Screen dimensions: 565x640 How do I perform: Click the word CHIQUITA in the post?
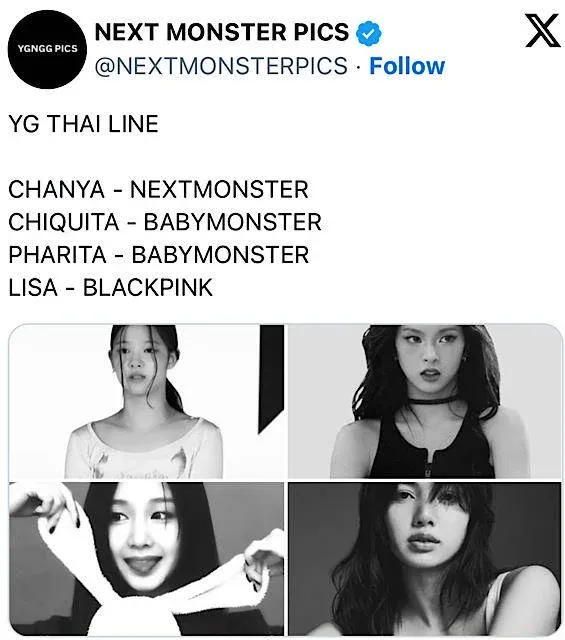[64, 222]
